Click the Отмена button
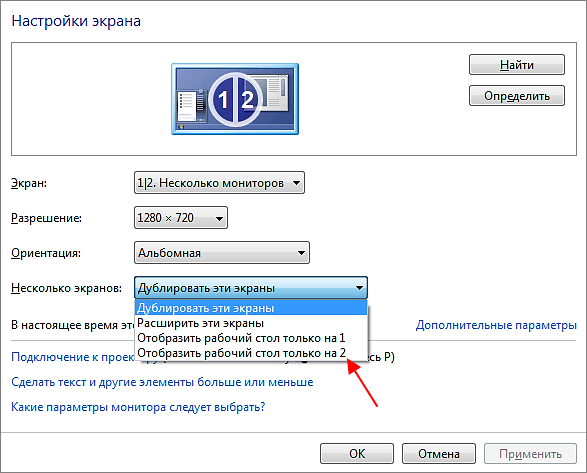Image resolution: width=587 pixels, height=473 pixels. (x=439, y=454)
